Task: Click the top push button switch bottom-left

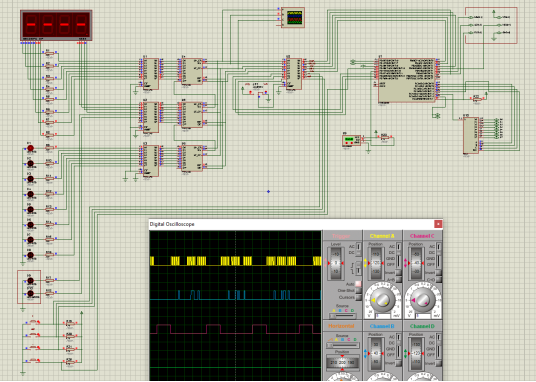Action: [x=33, y=322]
